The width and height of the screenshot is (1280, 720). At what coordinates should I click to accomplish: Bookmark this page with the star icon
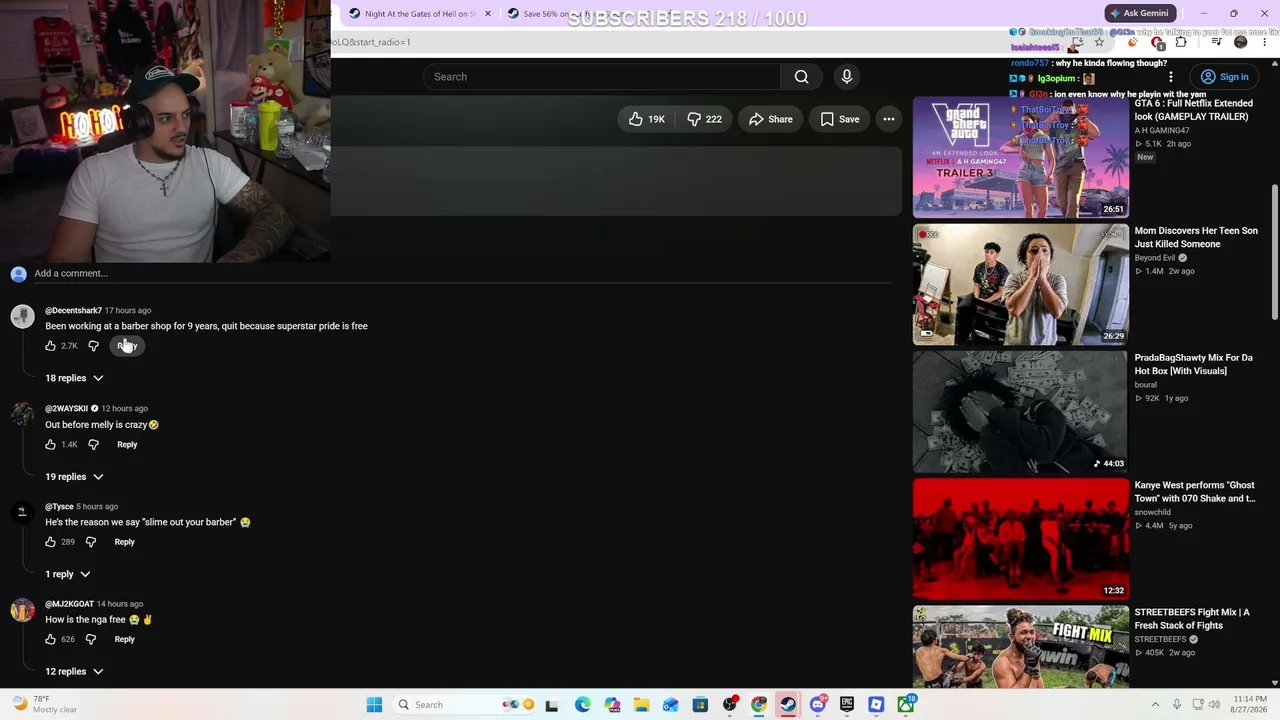(x=1099, y=42)
